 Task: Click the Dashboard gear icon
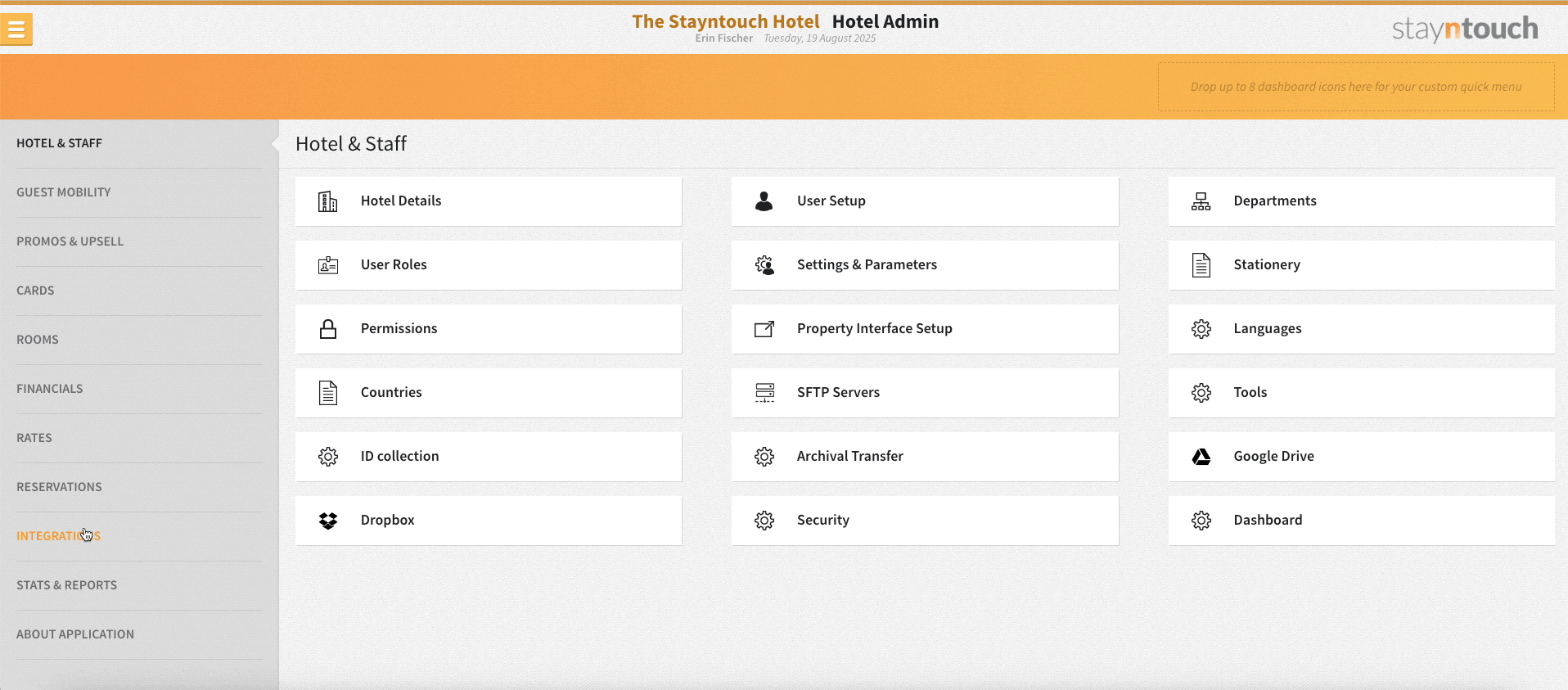[1201, 521]
